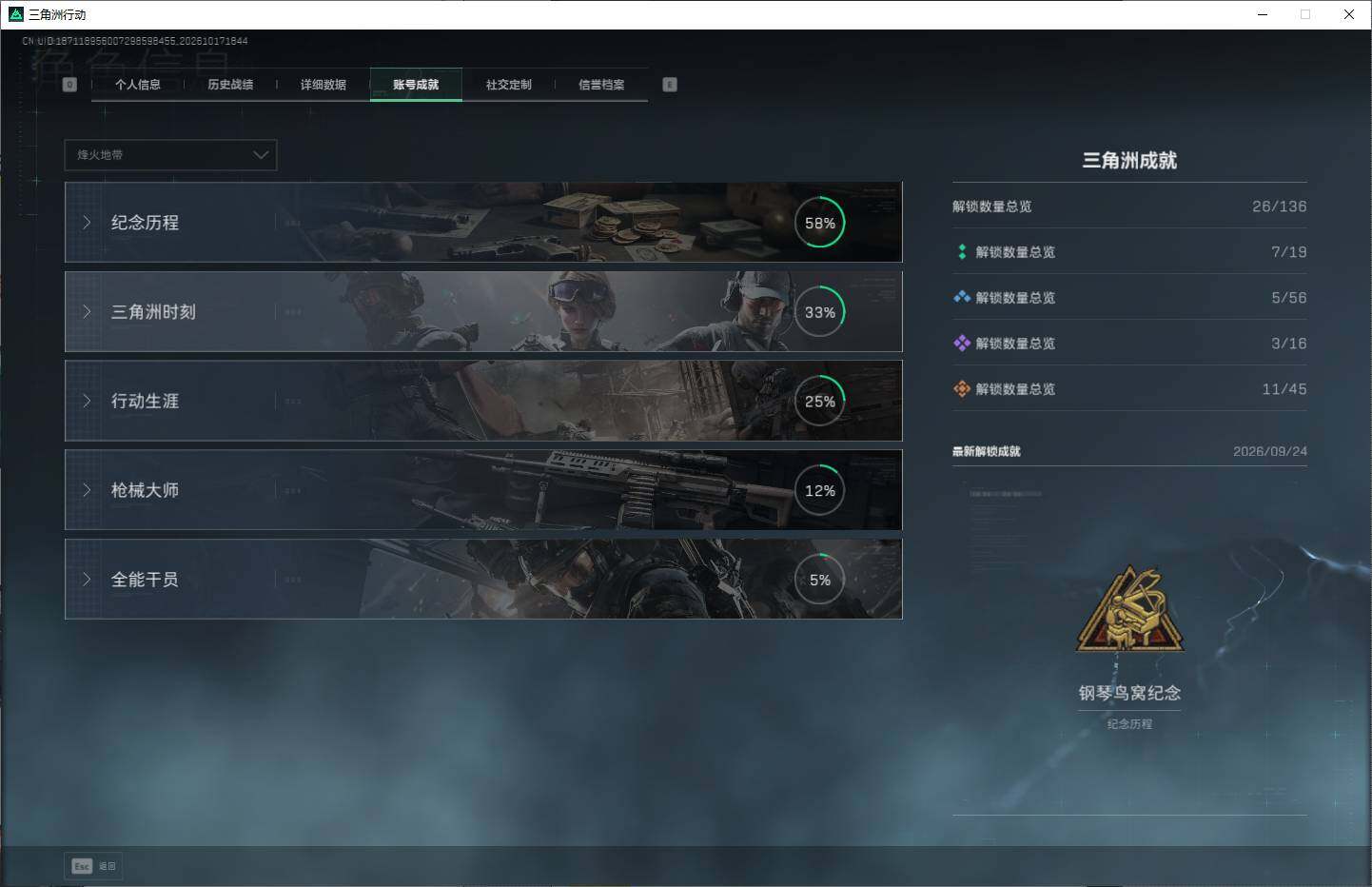Image resolution: width=1372 pixels, height=887 pixels.
Task: Click the purple tier icon beside 3/16
Action: click(x=962, y=344)
